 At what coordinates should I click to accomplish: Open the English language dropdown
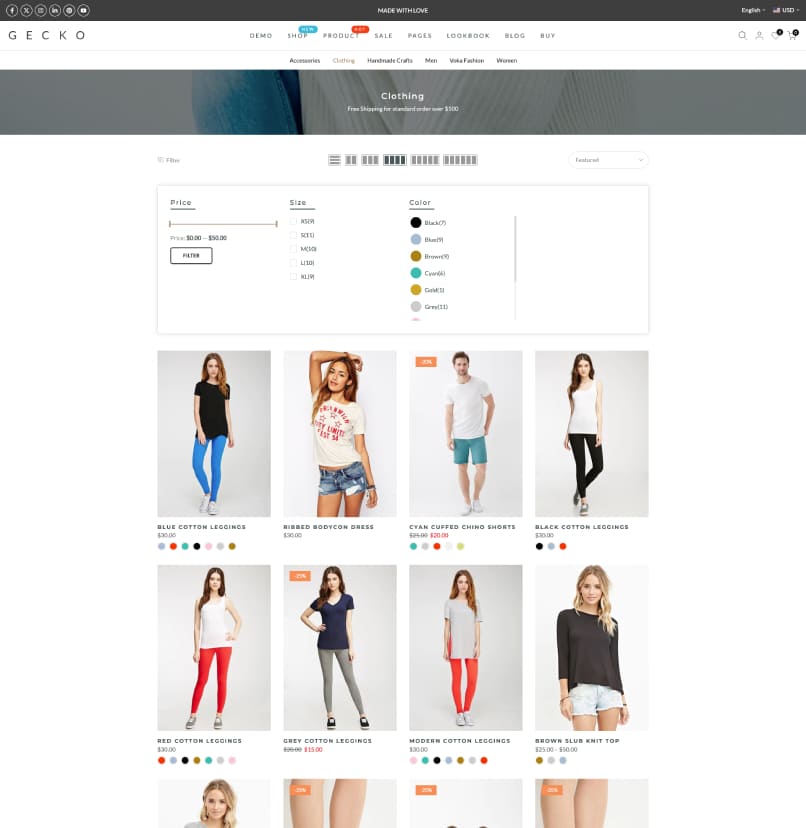point(753,11)
